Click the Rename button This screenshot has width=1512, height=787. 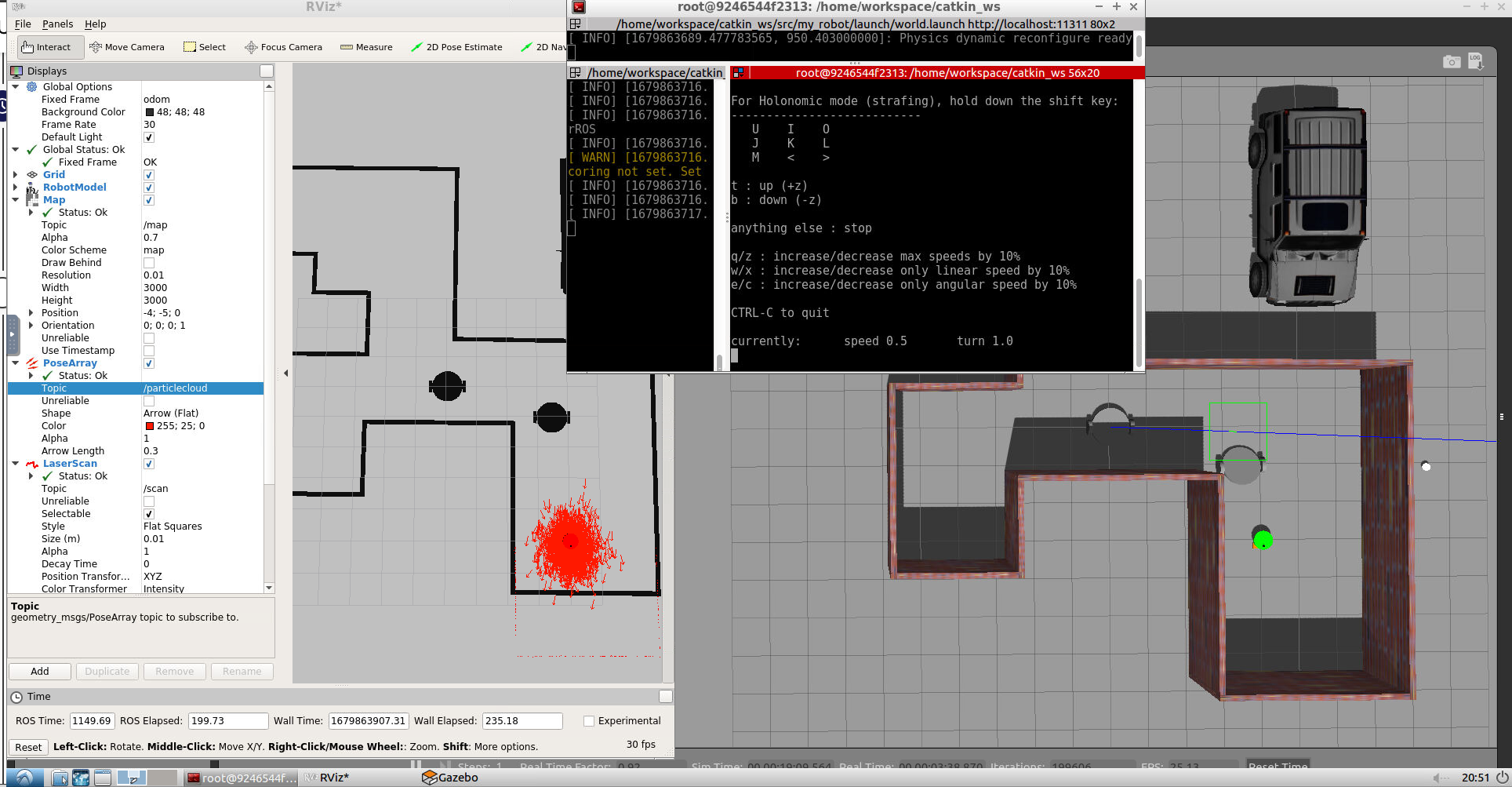point(242,672)
